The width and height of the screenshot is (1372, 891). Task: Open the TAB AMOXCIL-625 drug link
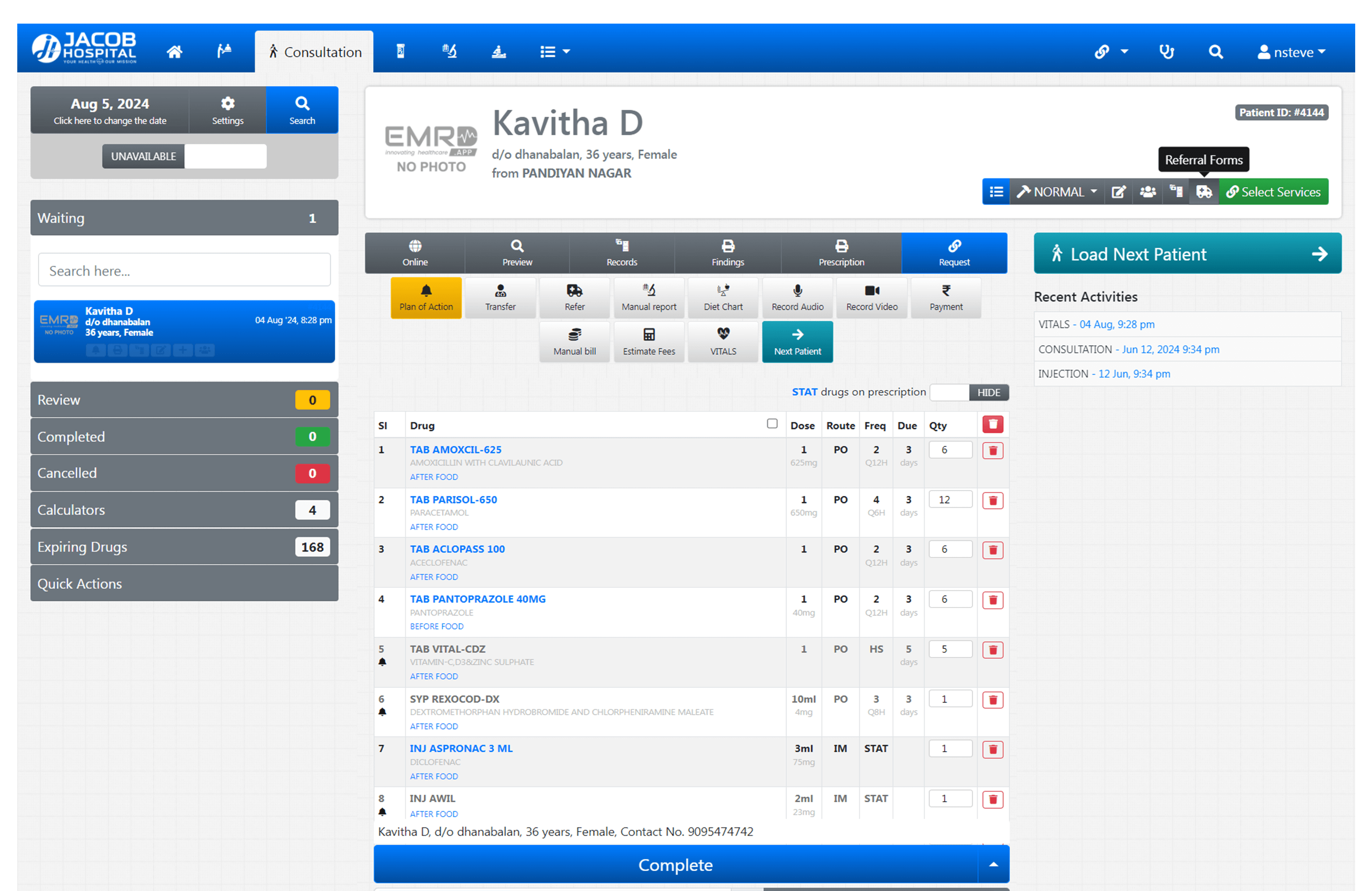pyautogui.click(x=456, y=450)
